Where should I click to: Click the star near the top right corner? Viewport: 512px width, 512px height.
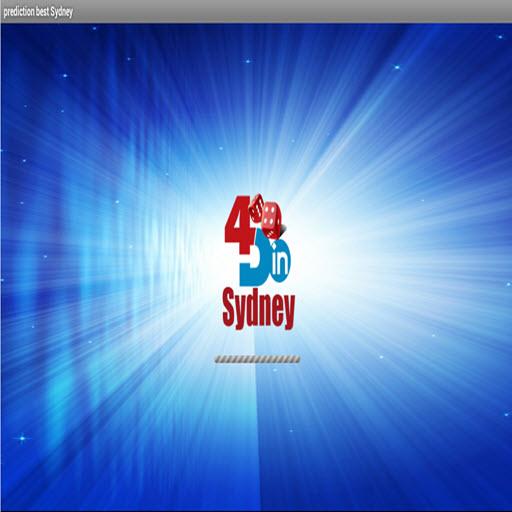point(500,37)
